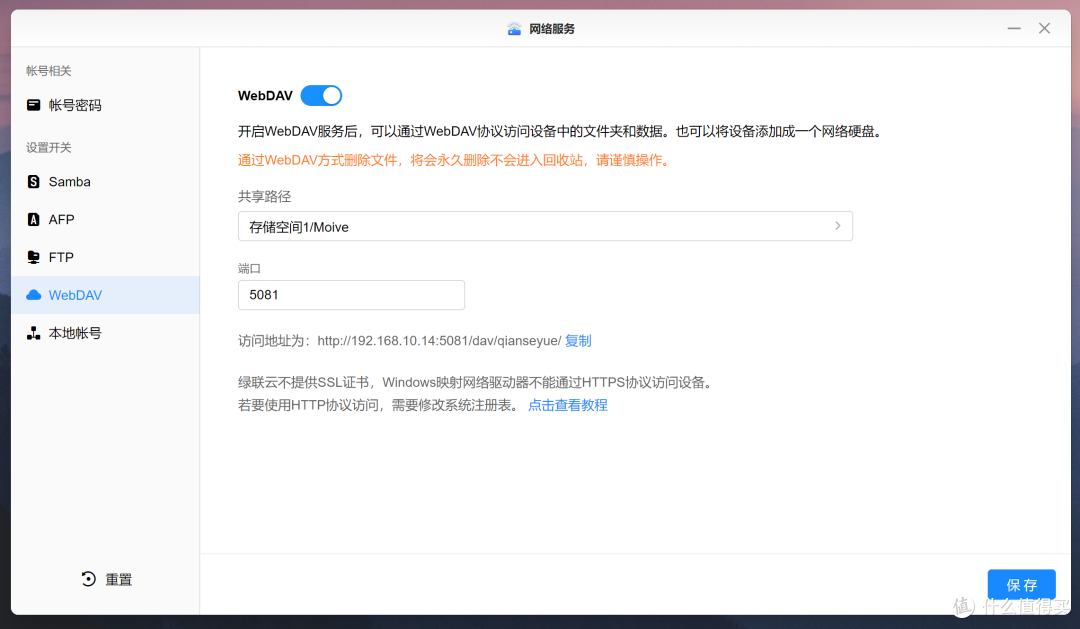Turn off the WebDAV toggle switch
Screen dimensions: 1080x629
(x=321, y=95)
